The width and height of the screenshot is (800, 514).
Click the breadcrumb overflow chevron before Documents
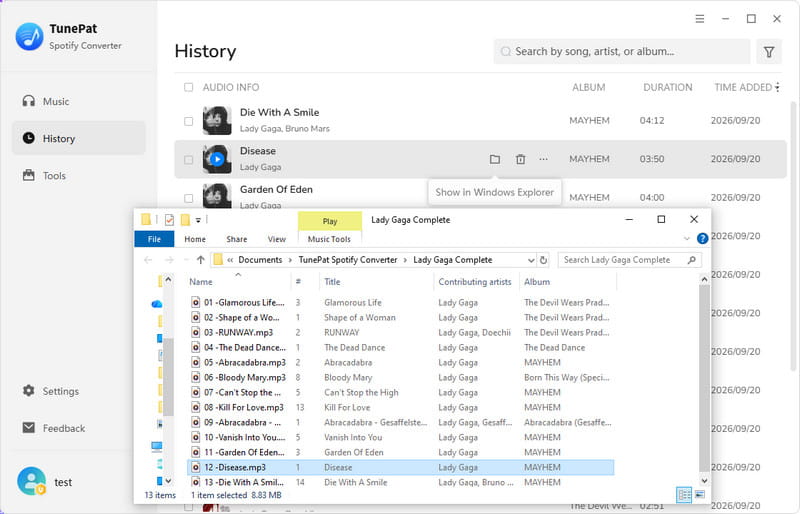point(230,260)
